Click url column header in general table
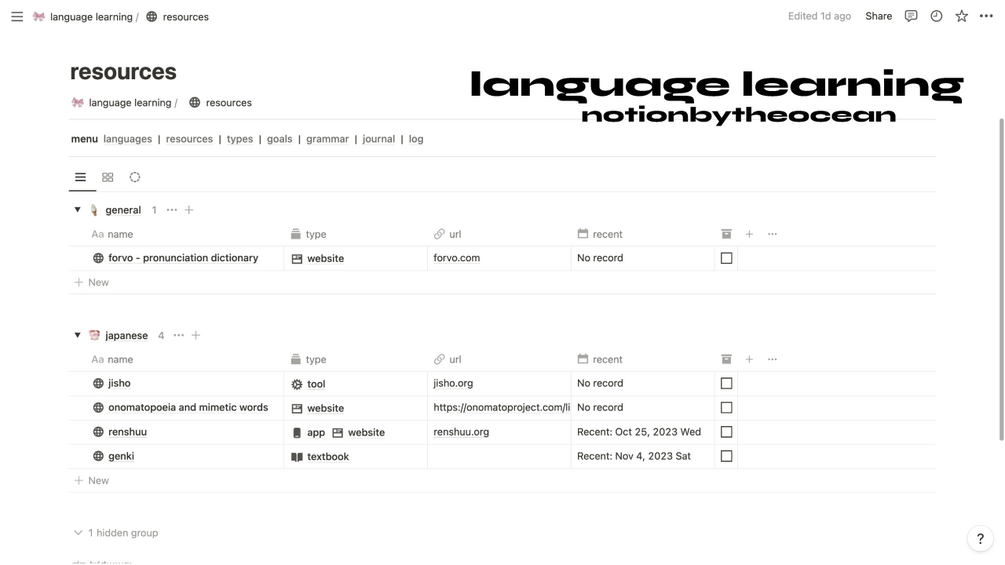 (x=447, y=234)
